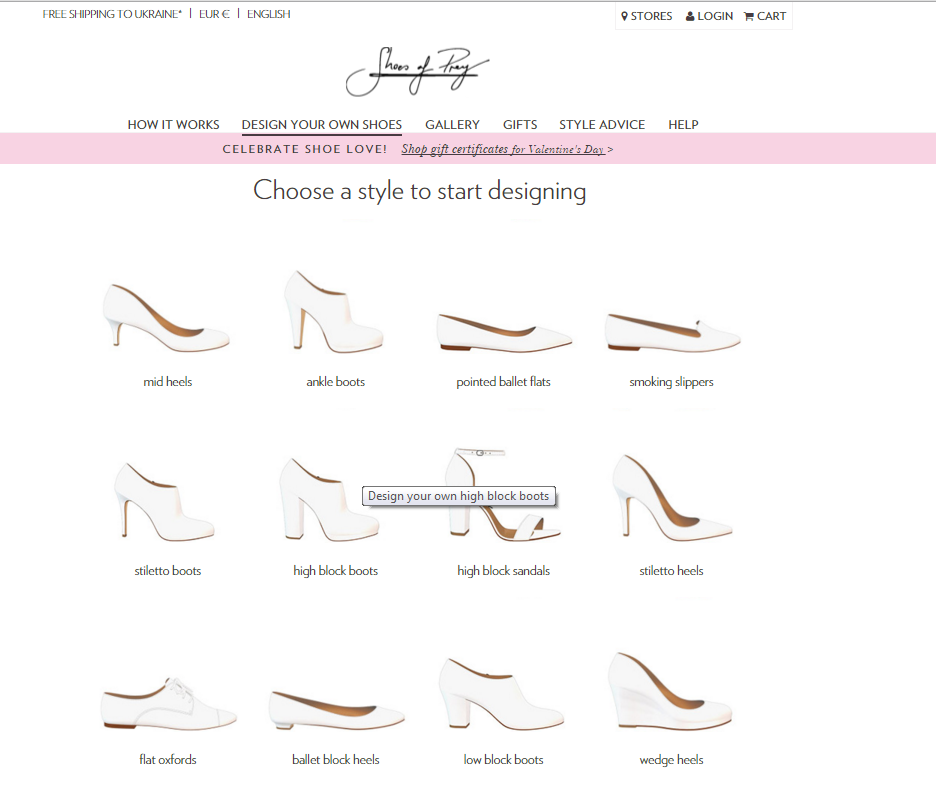
Task: Click the 'wedge heels' text label
Action: tap(672, 760)
